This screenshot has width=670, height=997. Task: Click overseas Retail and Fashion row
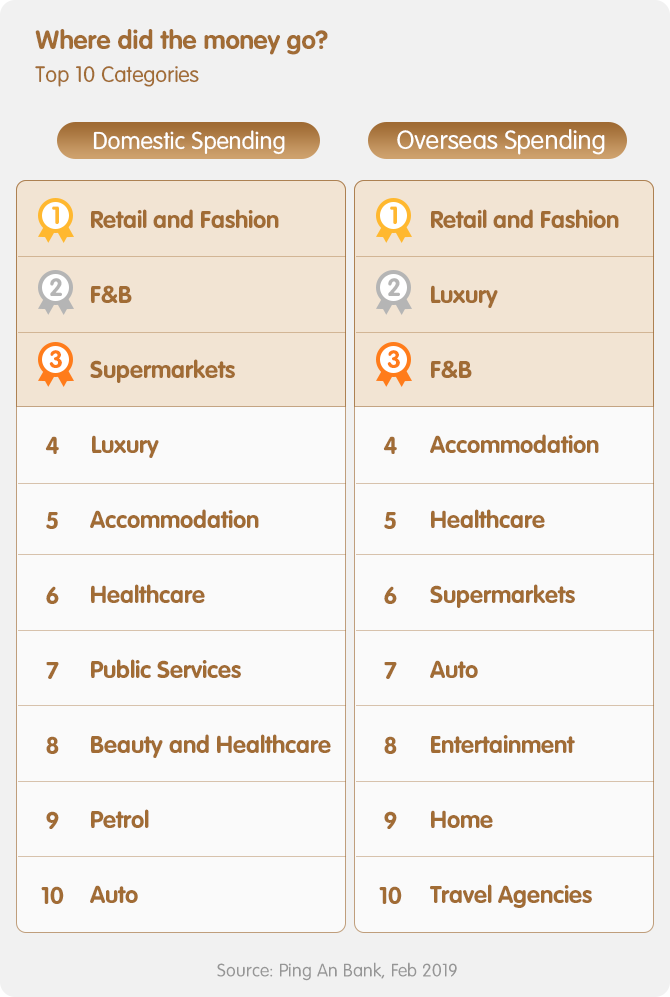[x=504, y=219]
